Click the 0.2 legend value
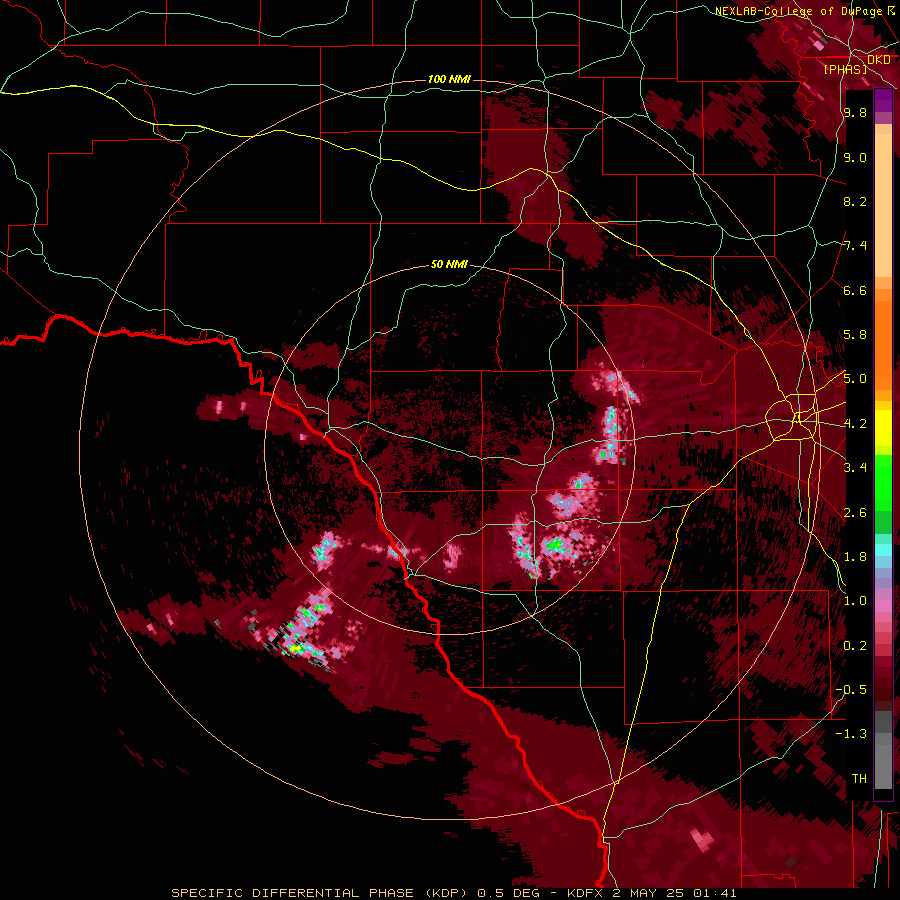 point(855,646)
